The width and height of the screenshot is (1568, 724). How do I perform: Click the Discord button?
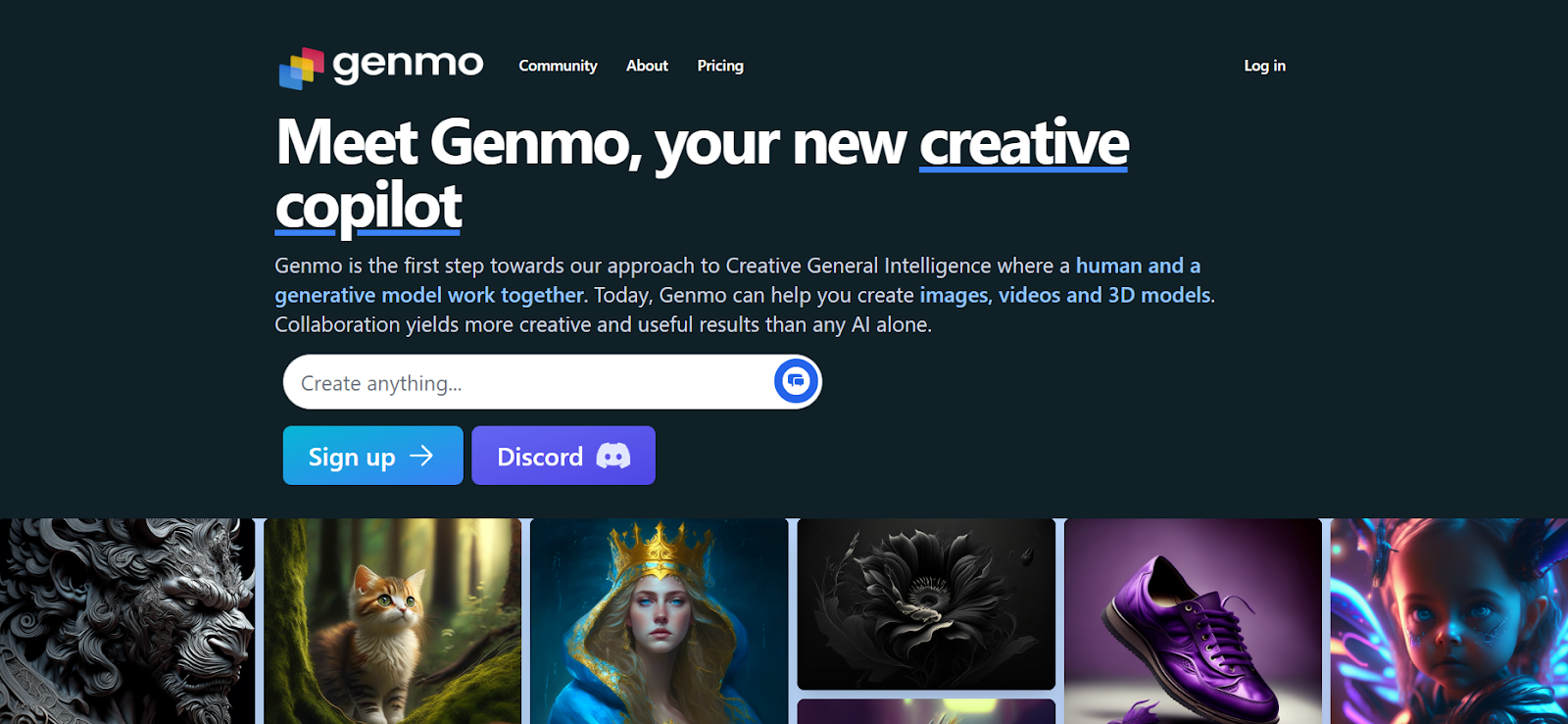[x=563, y=456]
